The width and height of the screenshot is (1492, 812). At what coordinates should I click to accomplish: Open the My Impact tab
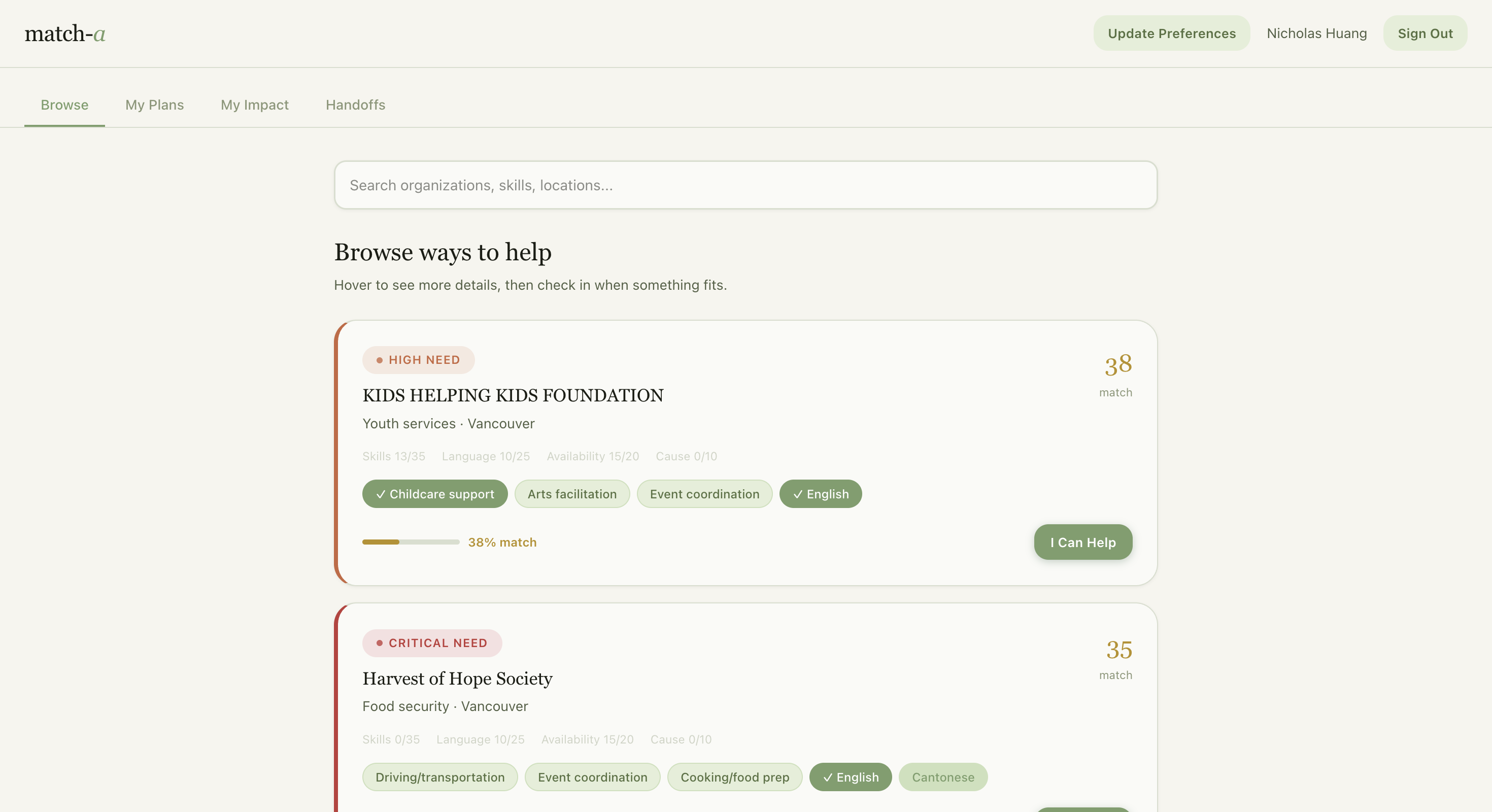tap(254, 105)
